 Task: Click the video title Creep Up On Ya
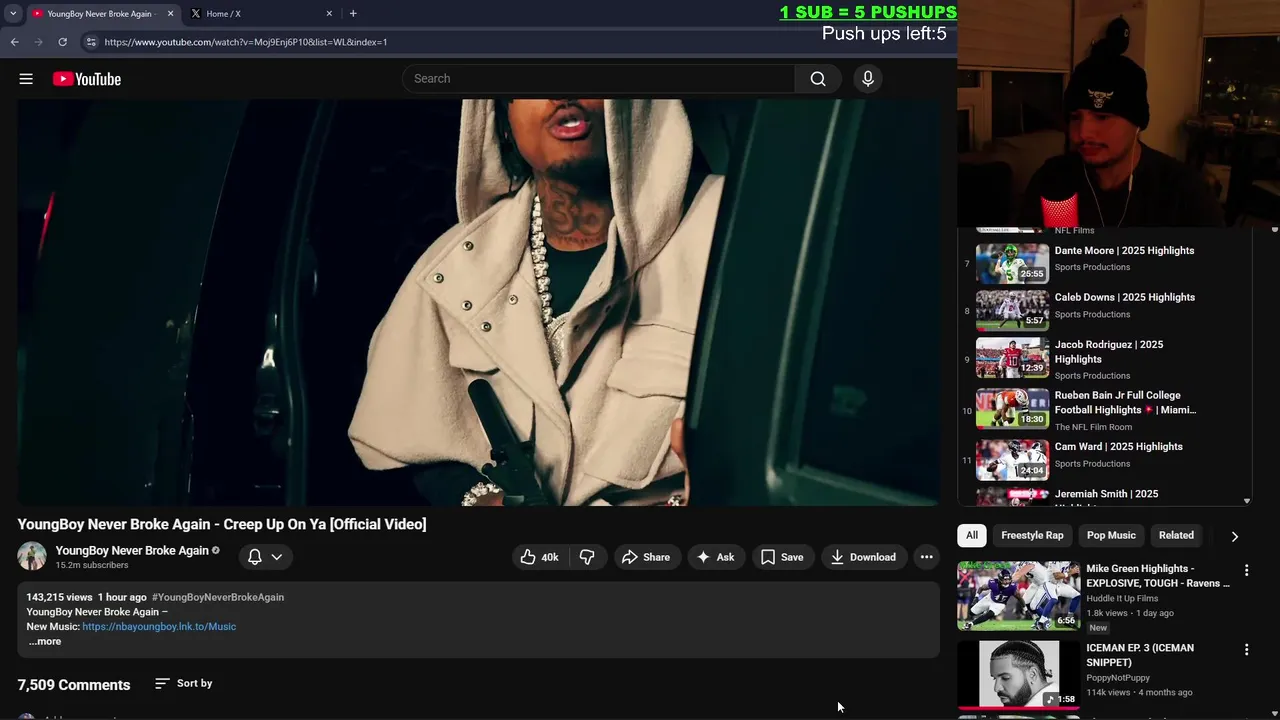[222, 524]
